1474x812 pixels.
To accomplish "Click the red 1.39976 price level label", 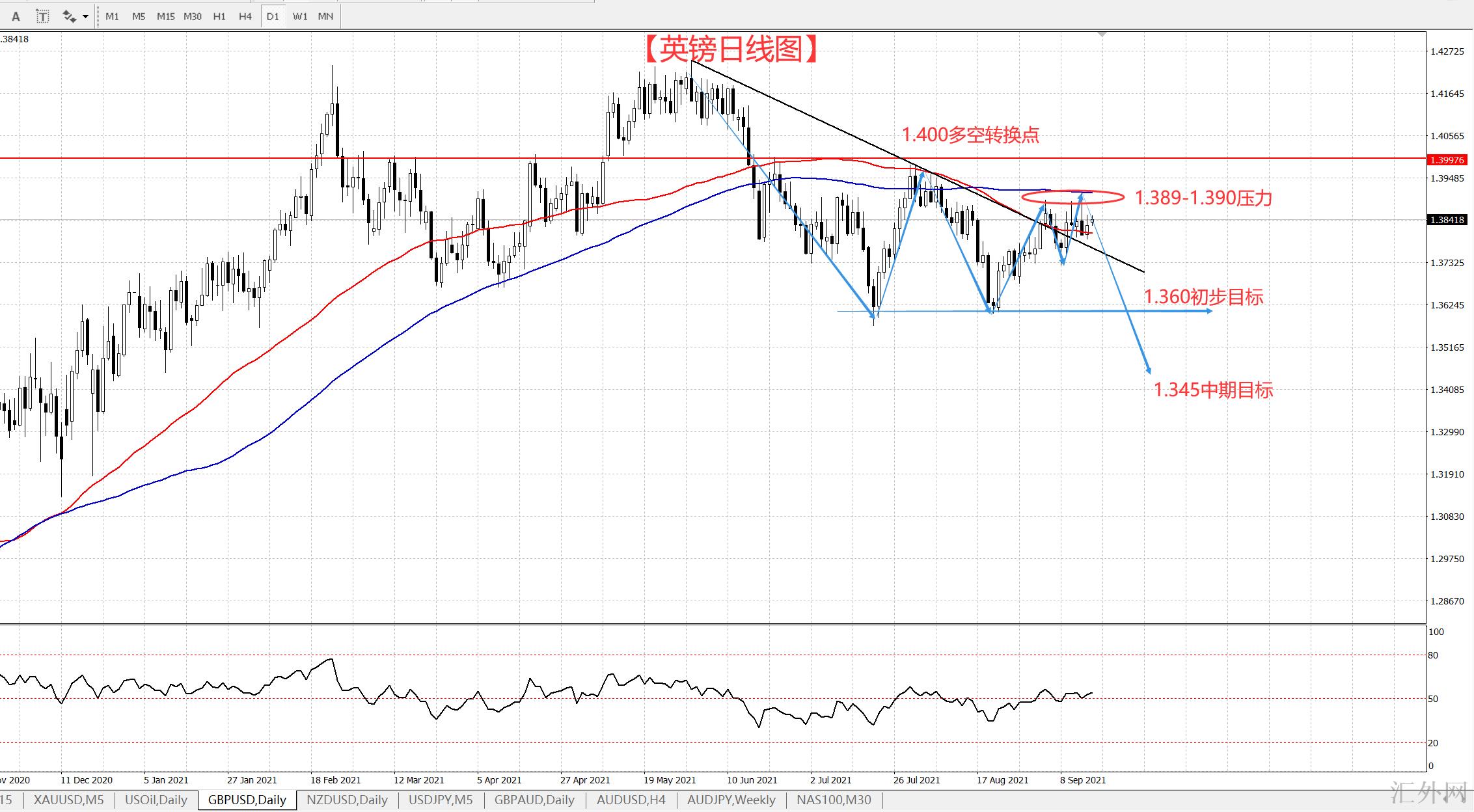I will tap(1446, 159).
